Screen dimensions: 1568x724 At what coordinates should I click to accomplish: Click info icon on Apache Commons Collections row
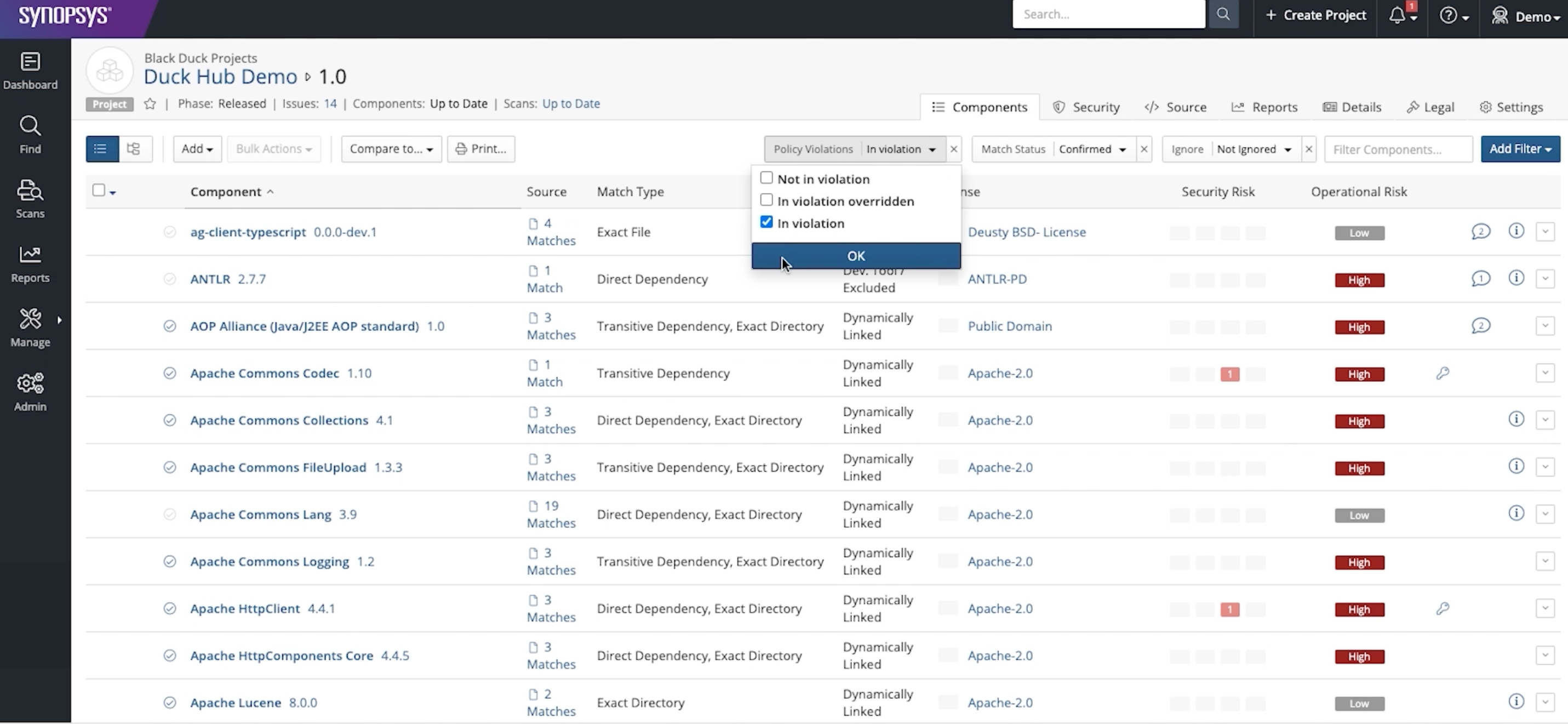tap(1515, 419)
